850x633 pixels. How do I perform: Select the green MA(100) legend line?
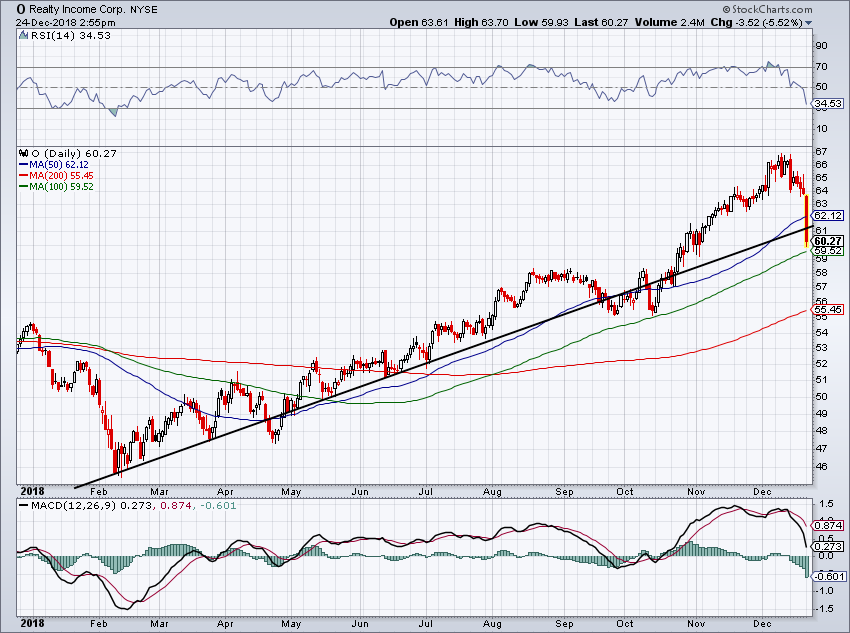click(x=23, y=186)
